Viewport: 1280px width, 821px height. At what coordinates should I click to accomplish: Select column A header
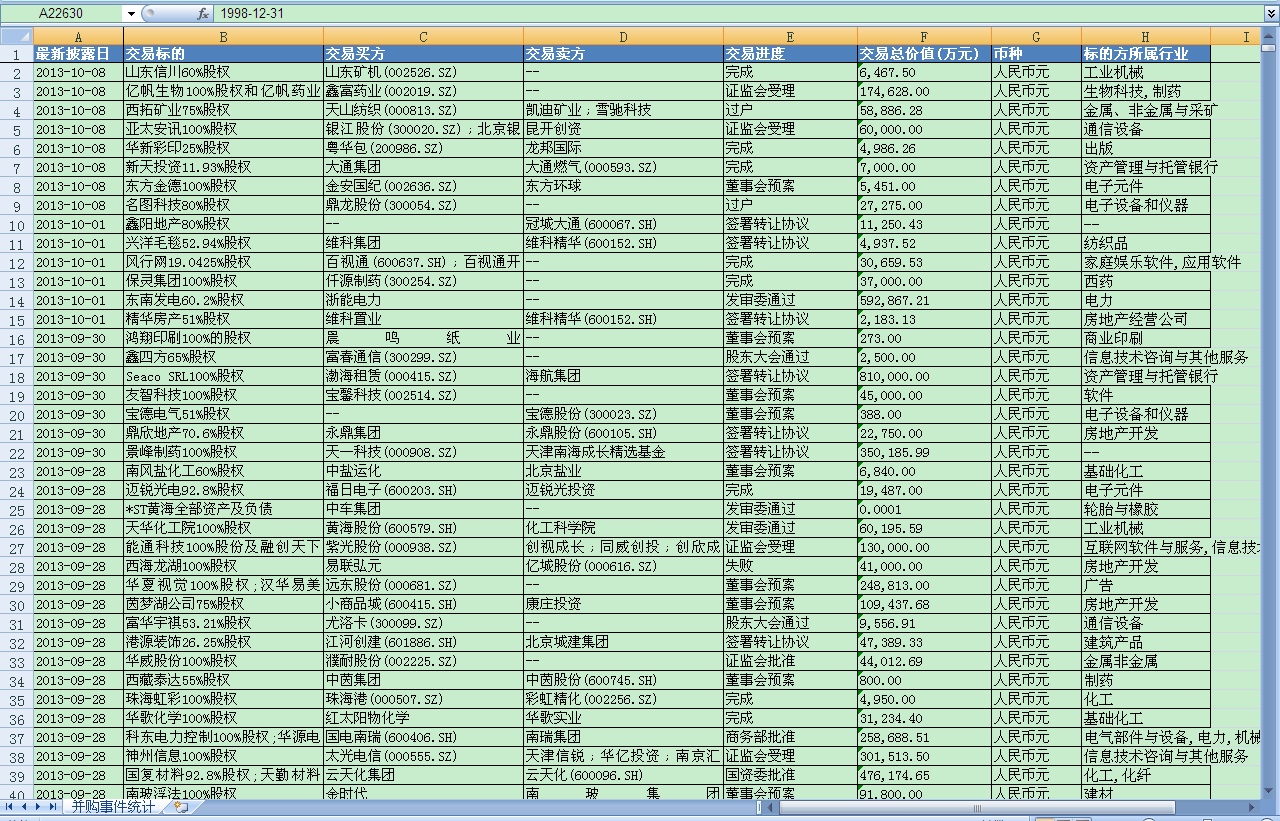[x=78, y=37]
